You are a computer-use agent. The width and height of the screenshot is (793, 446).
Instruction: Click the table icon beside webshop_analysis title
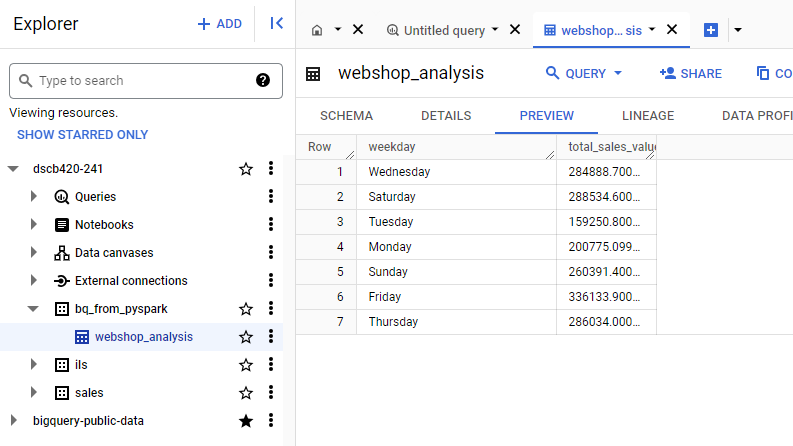313,74
